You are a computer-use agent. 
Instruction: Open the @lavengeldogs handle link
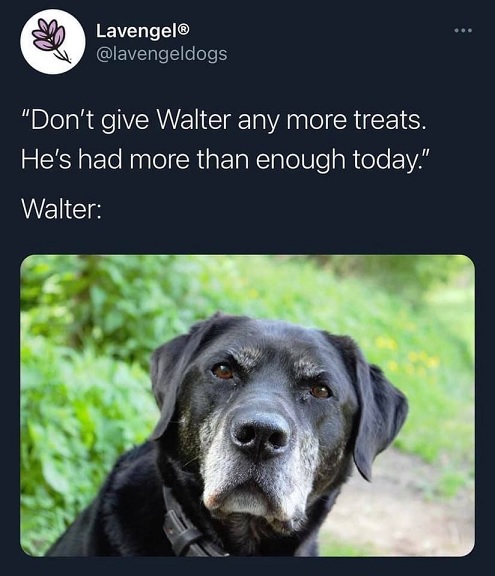pyautogui.click(x=162, y=54)
